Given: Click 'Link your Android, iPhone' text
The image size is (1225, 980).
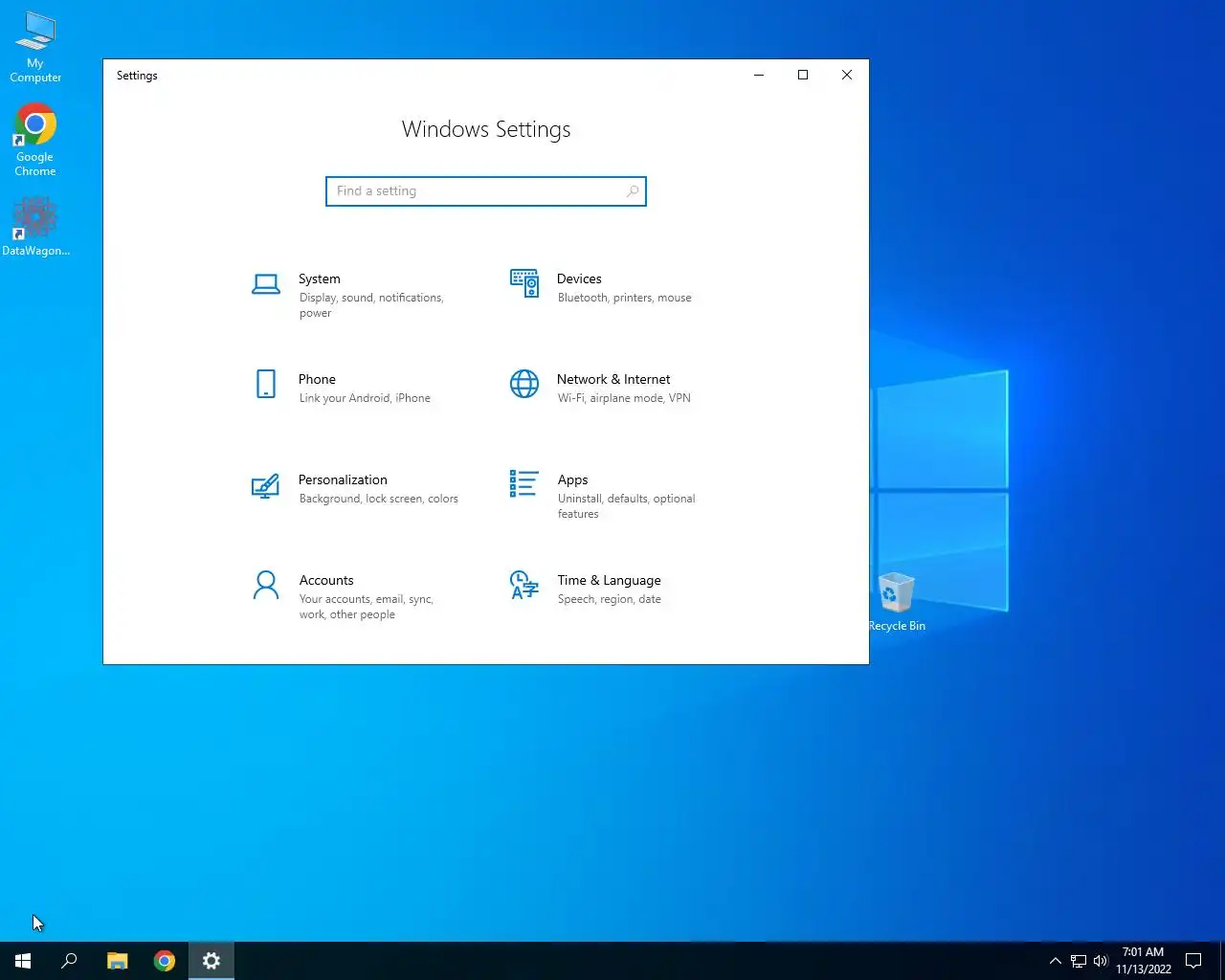Looking at the screenshot, I should [365, 398].
